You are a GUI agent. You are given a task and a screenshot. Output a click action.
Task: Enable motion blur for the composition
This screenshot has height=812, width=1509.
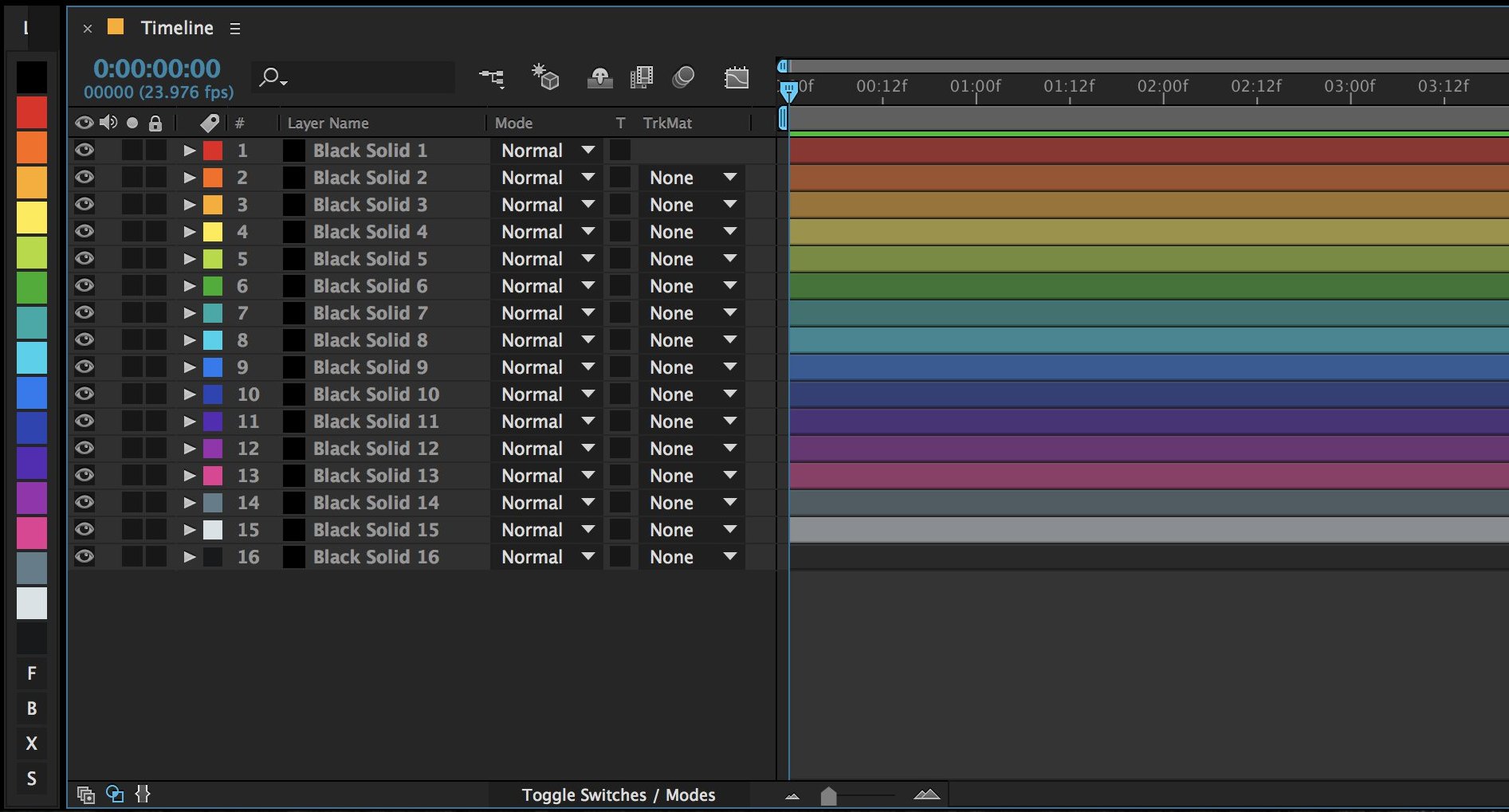pos(683,77)
